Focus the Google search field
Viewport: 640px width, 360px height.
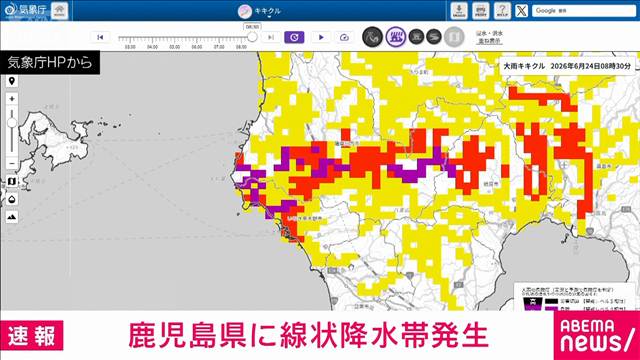point(584,11)
